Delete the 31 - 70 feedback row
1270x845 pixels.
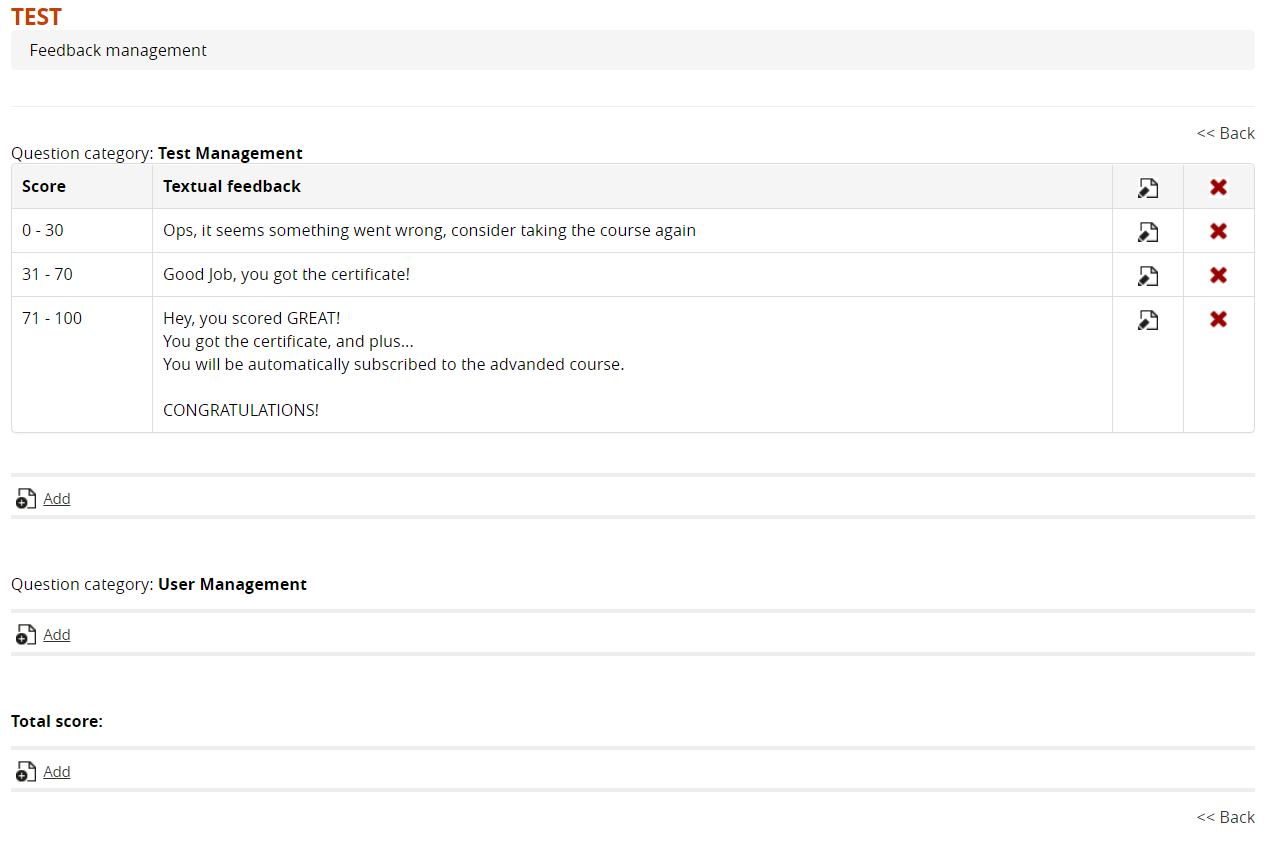tap(1218, 274)
